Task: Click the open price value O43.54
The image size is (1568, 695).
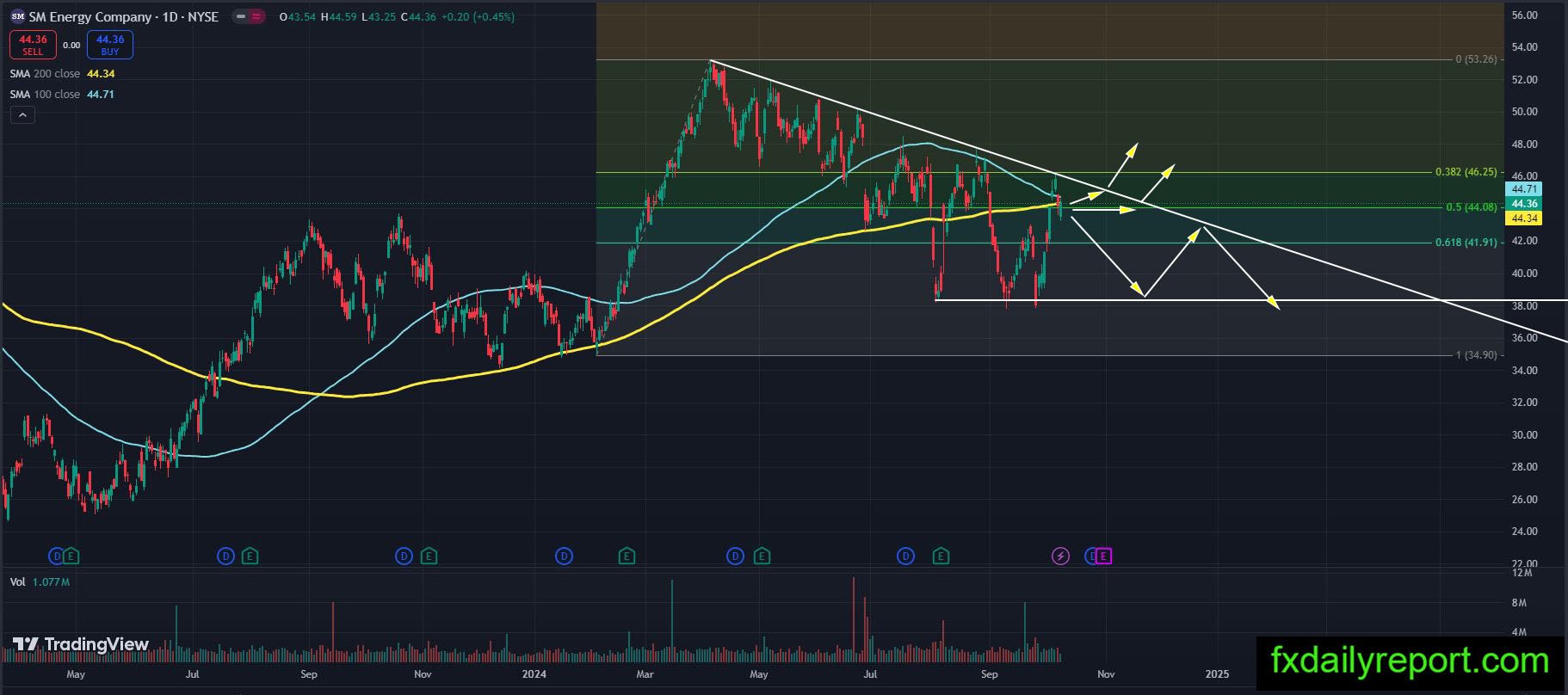Action: (298, 17)
